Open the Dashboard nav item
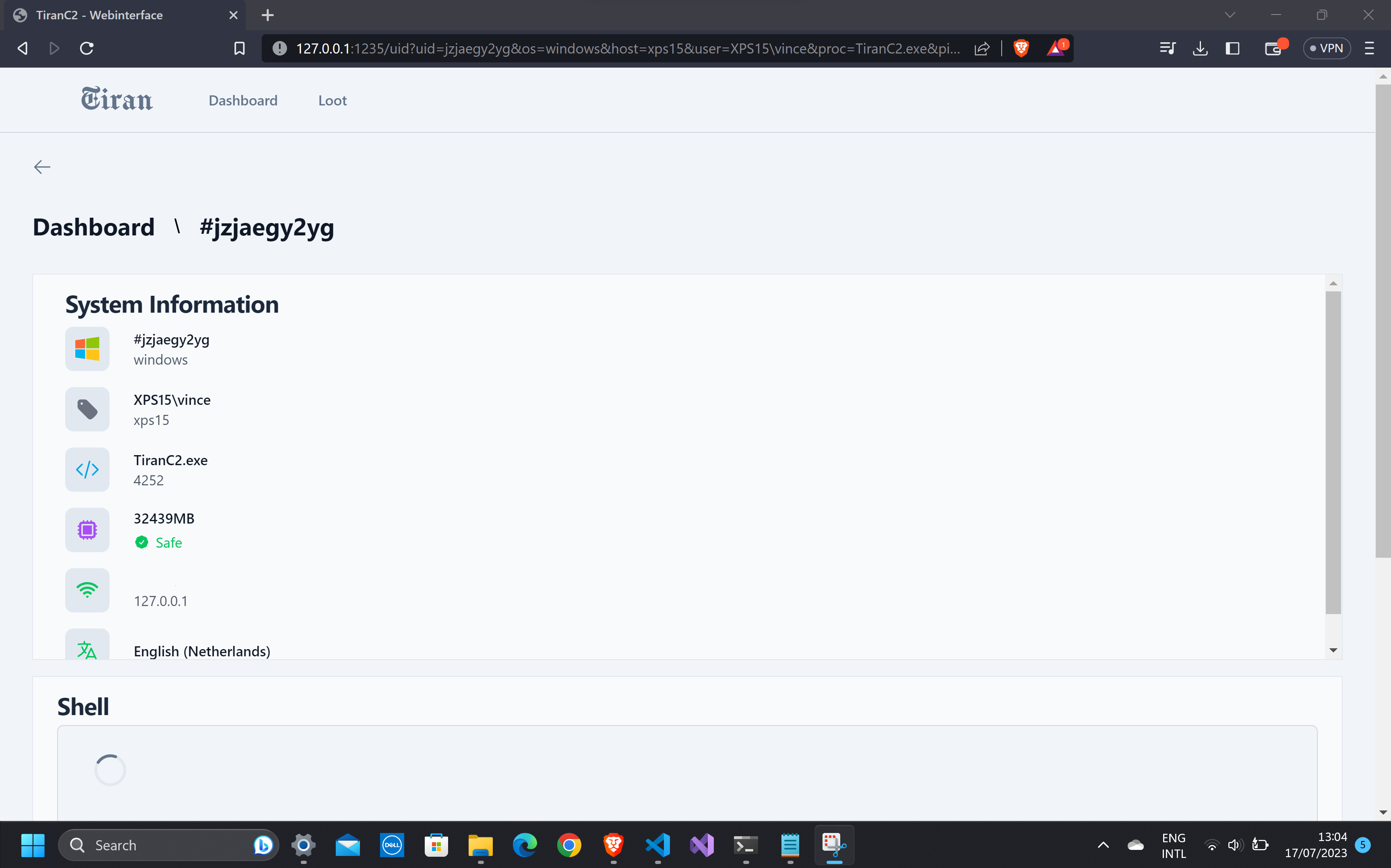The width and height of the screenshot is (1391, 868). pyautogui.click(x=243, y=101)
